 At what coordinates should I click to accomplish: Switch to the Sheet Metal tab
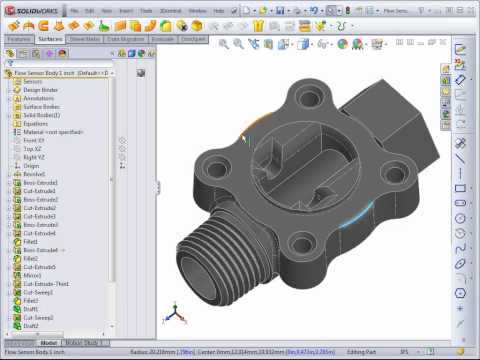85,39
